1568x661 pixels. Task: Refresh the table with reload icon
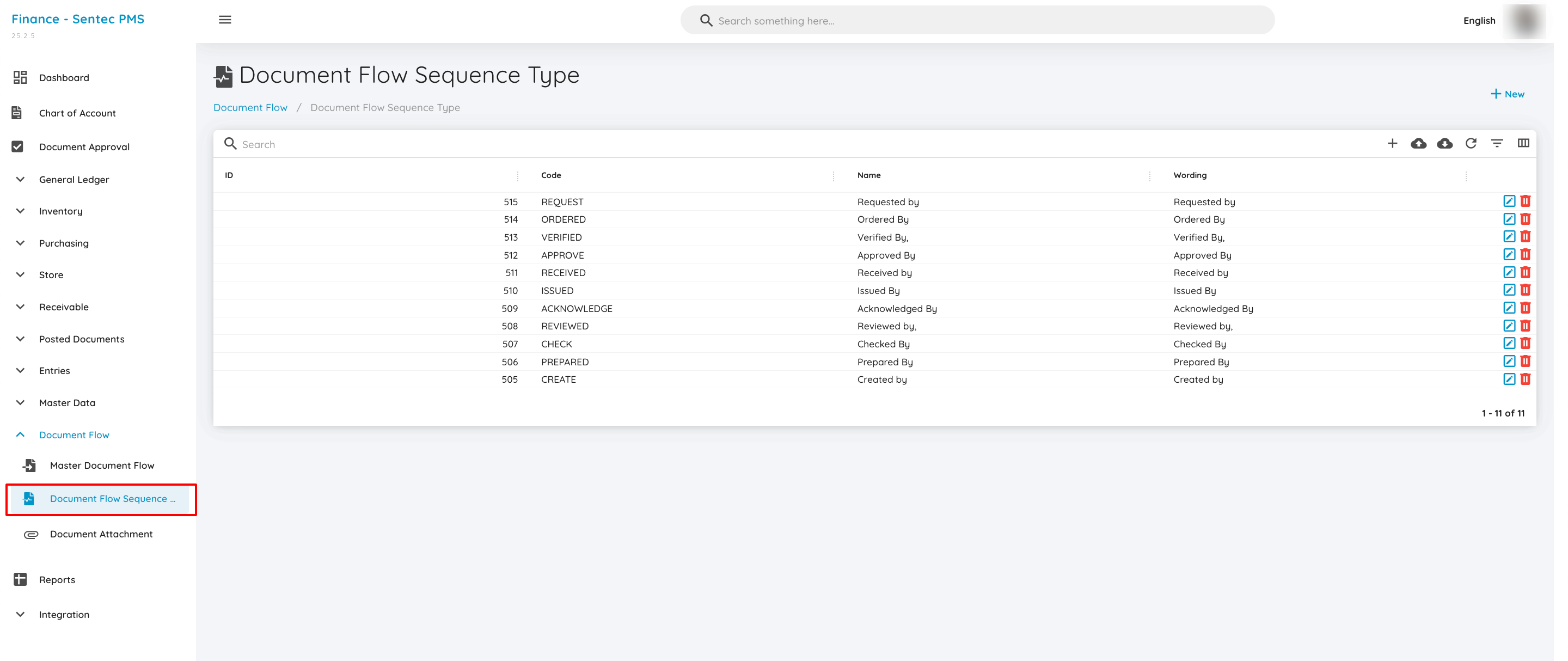coord(1471,144)
